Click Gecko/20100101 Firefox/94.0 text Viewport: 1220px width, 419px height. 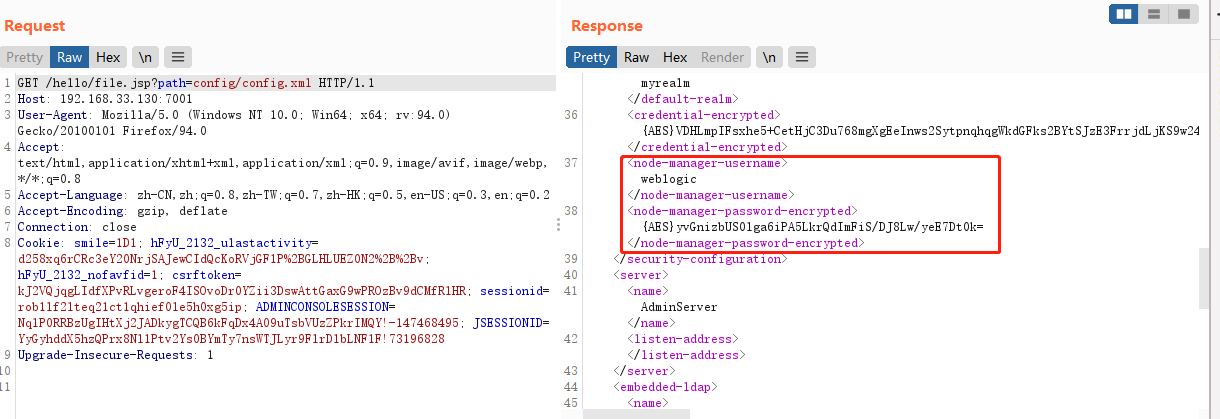[x=112, y=131]
